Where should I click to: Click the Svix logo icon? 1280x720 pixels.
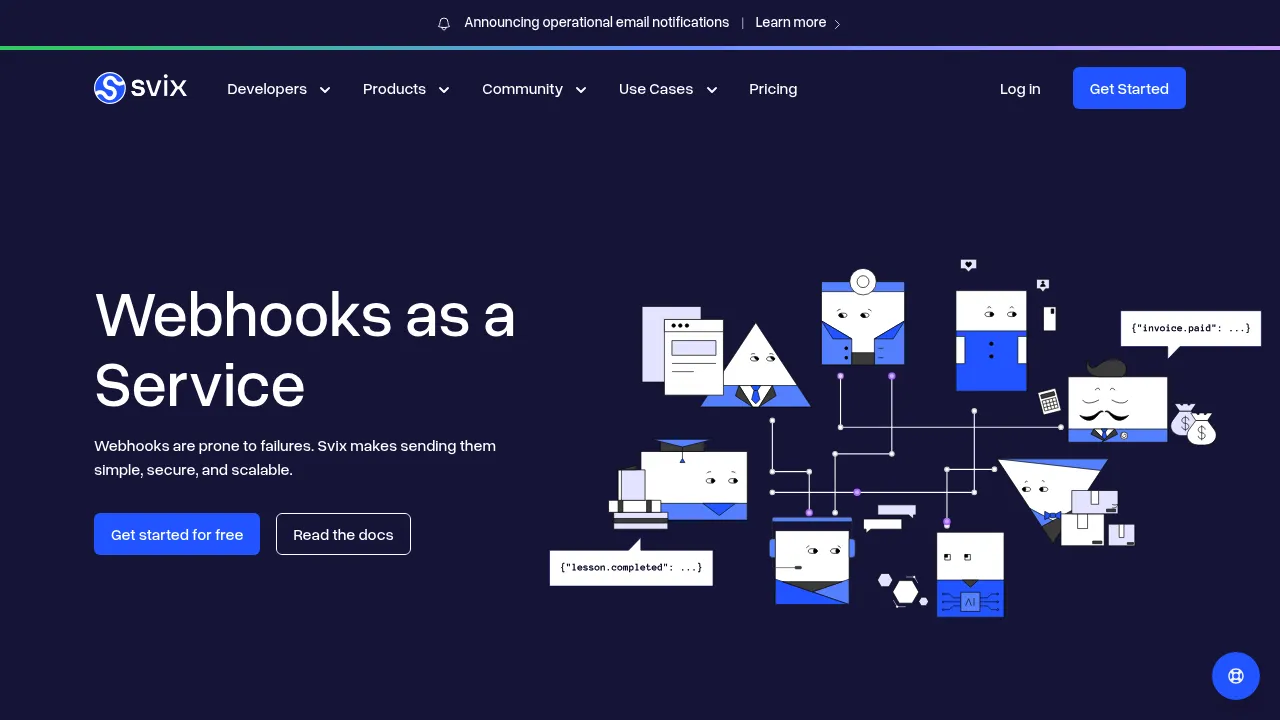coord(110,88)
